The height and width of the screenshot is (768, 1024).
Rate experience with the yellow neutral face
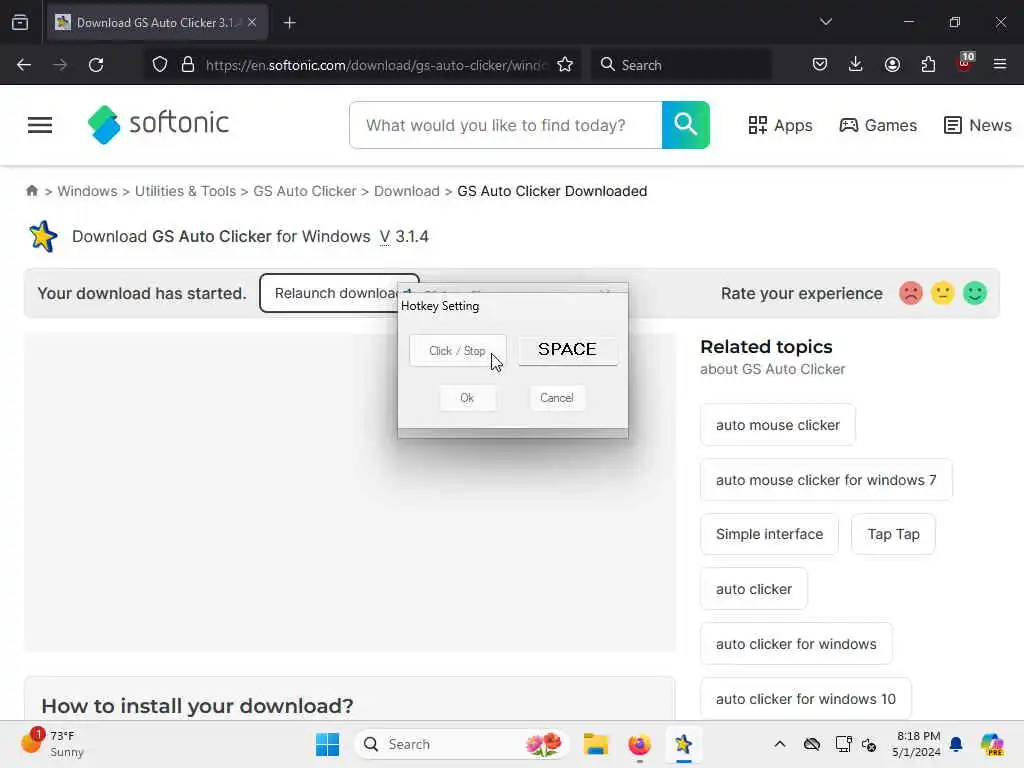pos(942,293)
